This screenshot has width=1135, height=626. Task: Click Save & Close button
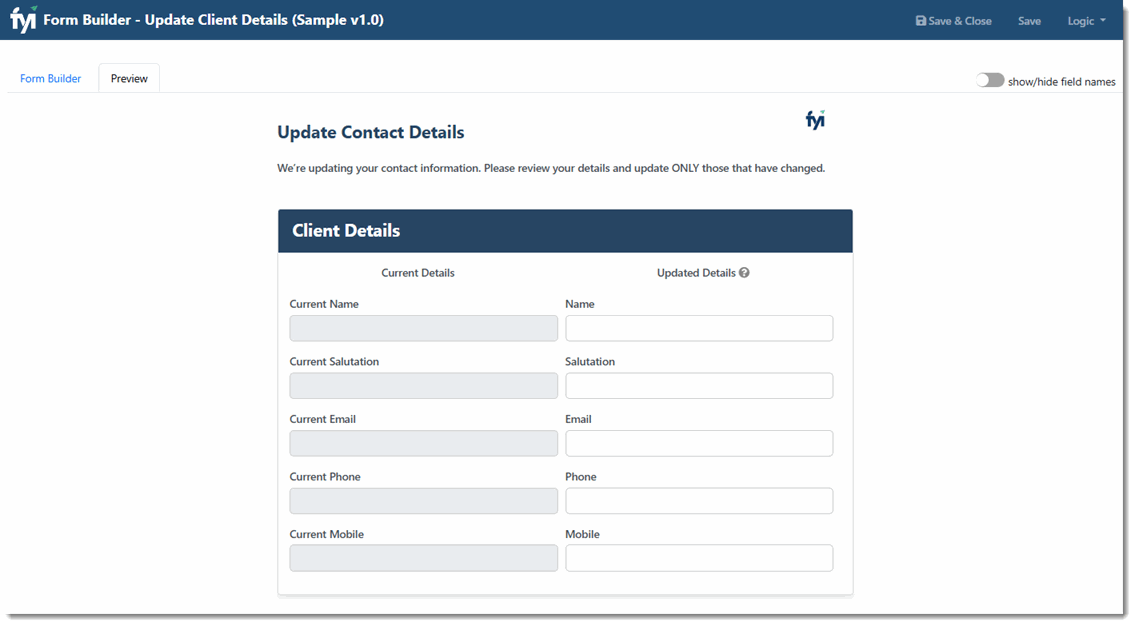click(953, 21)
